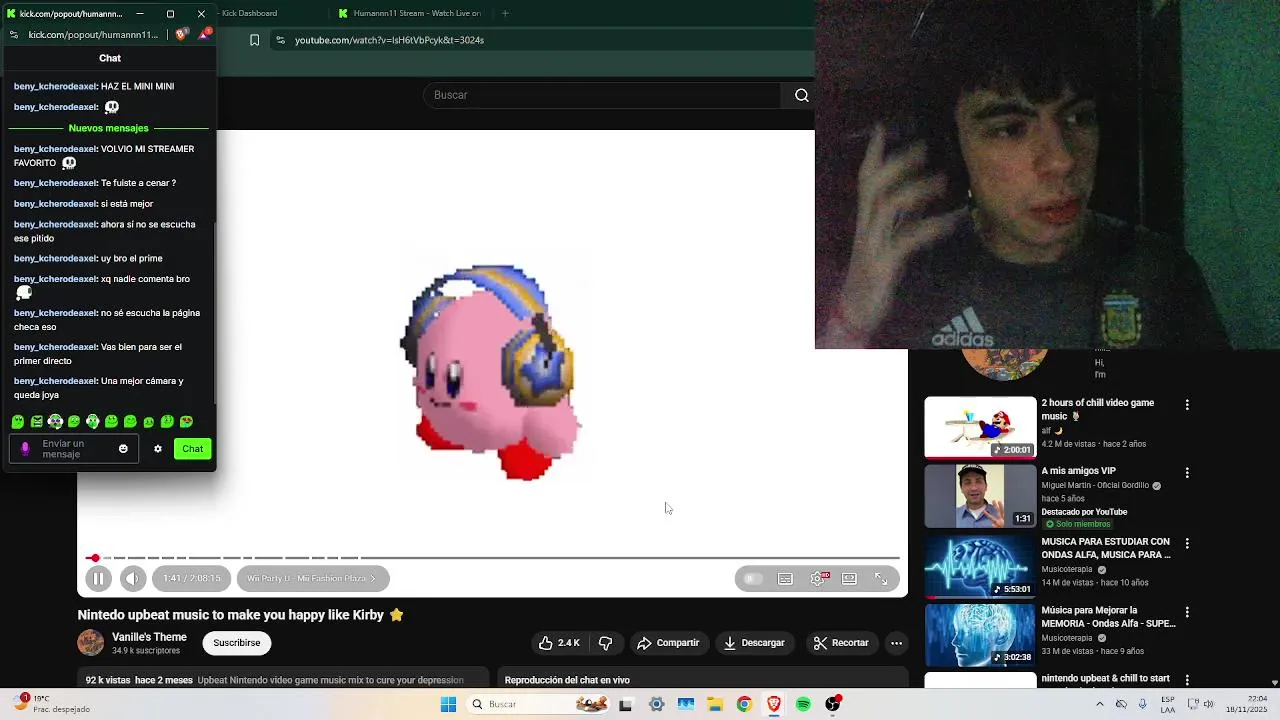The image size is (1280, 720).
Task: Seek on the video progress bar
Action: 492,558
